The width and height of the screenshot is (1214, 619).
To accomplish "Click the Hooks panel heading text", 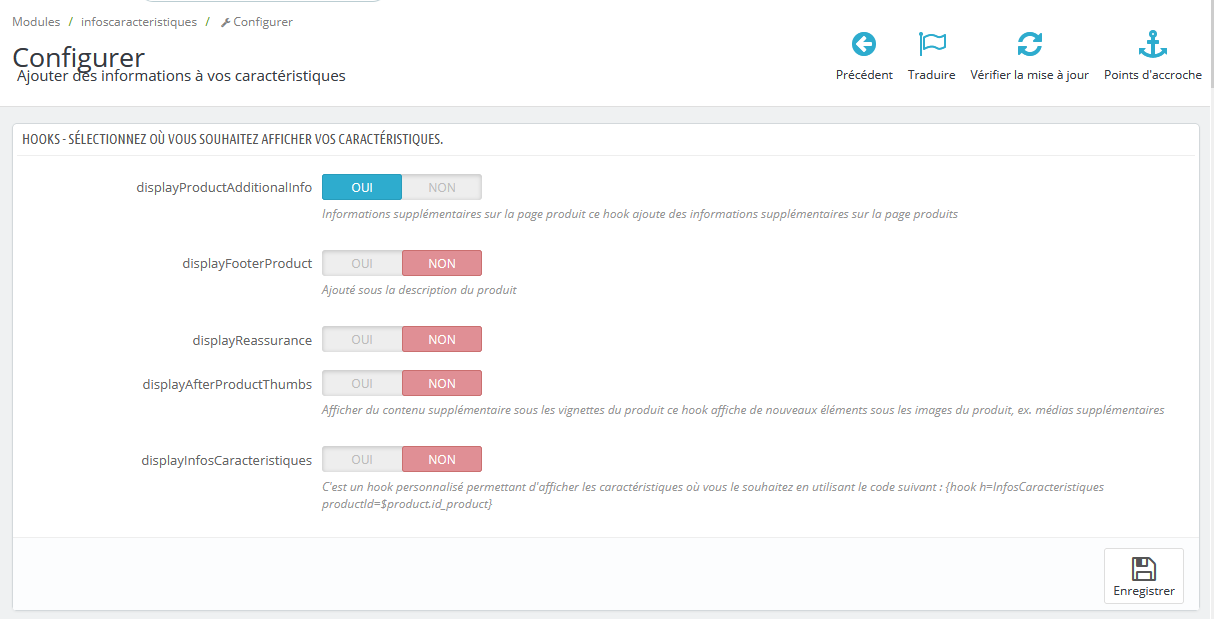I will 232,139.
